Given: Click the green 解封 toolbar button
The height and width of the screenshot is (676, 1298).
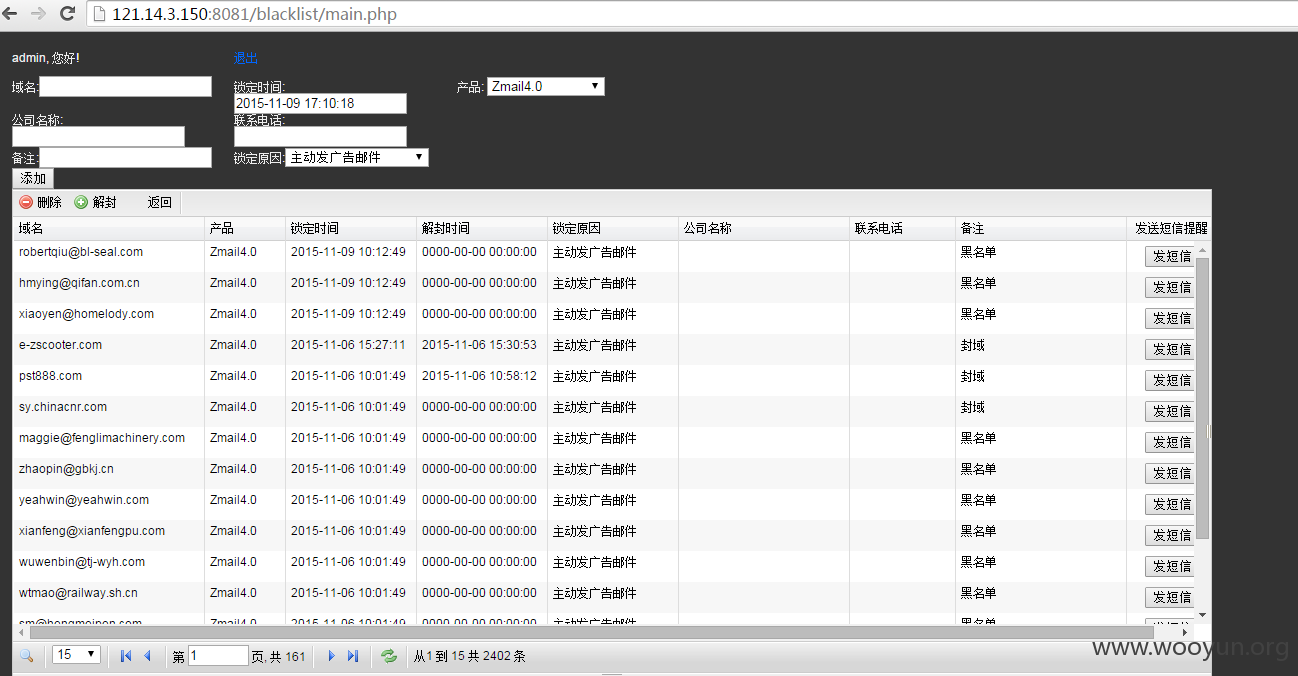Looking at the screenshot, I should click(95, 202).
